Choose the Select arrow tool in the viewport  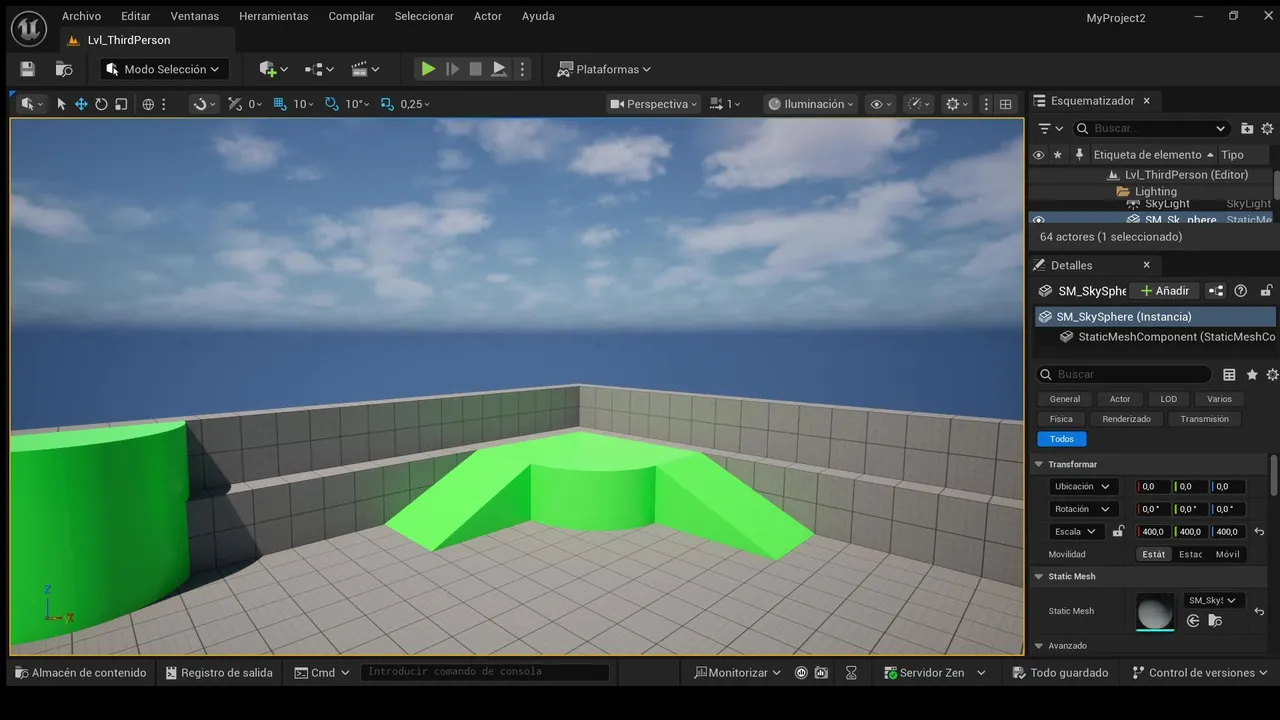click(x=61, y=104)
